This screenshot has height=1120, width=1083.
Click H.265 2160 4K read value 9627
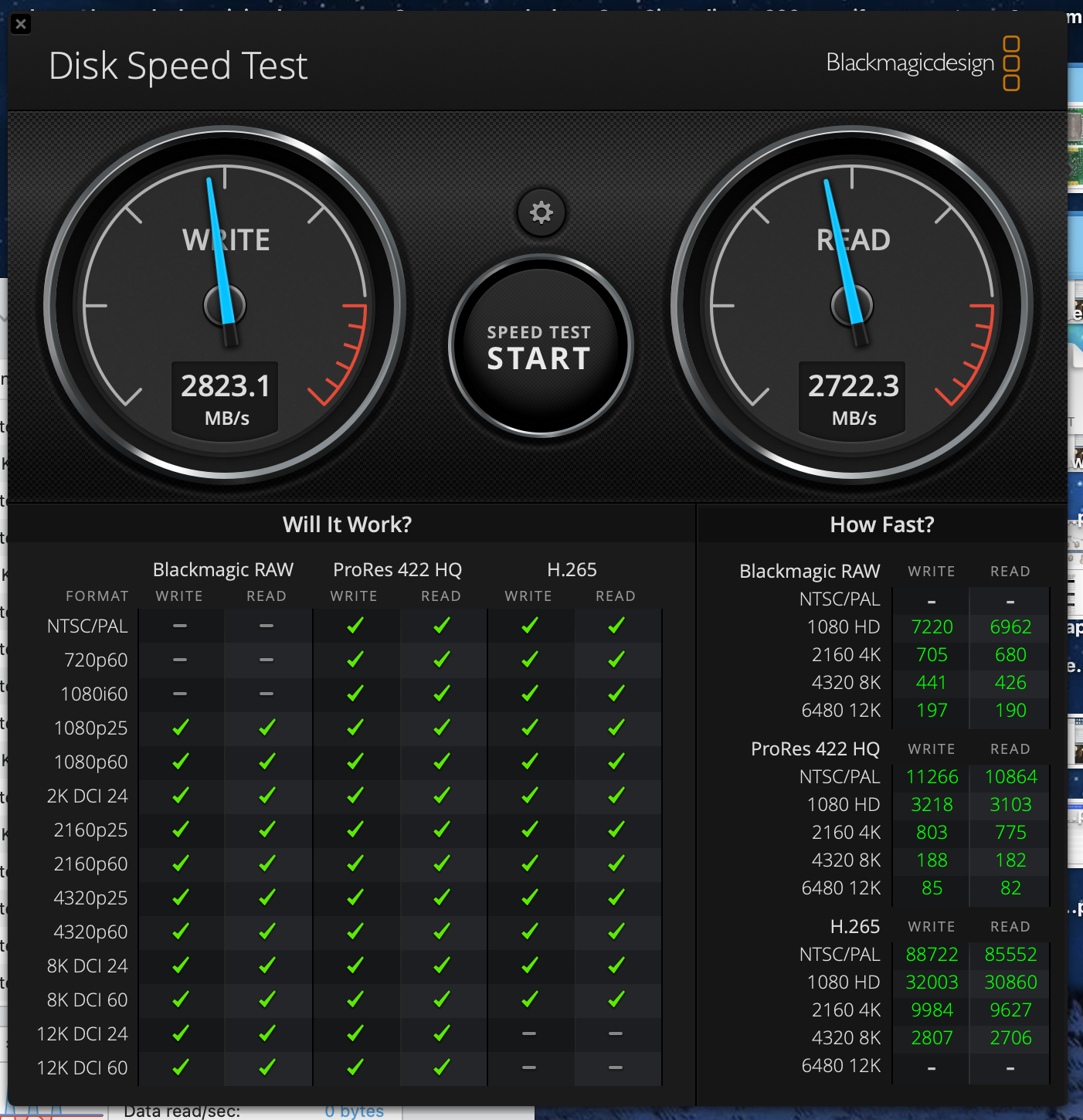click(1010, 1010)
